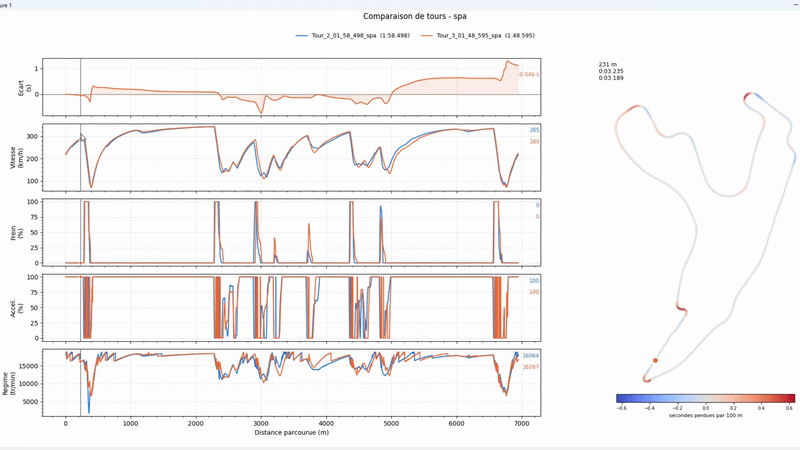This screenshot has height=450, width=800.
Task: Select legend entry Tour_3_01_48_595_spa (1:48.595)
Action: 485,36
